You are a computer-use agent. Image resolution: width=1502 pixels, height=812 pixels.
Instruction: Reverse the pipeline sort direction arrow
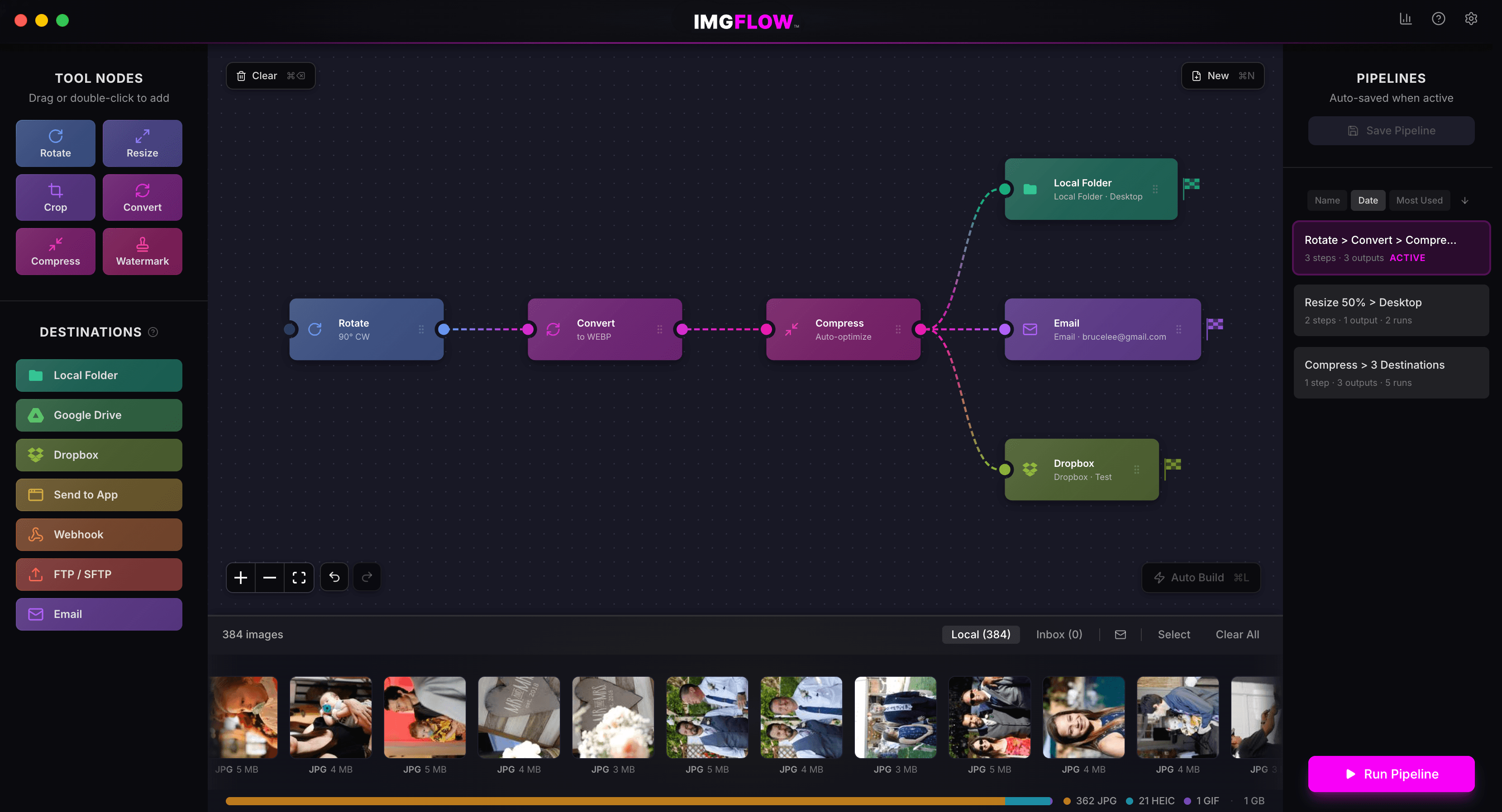click(1465, 200)
